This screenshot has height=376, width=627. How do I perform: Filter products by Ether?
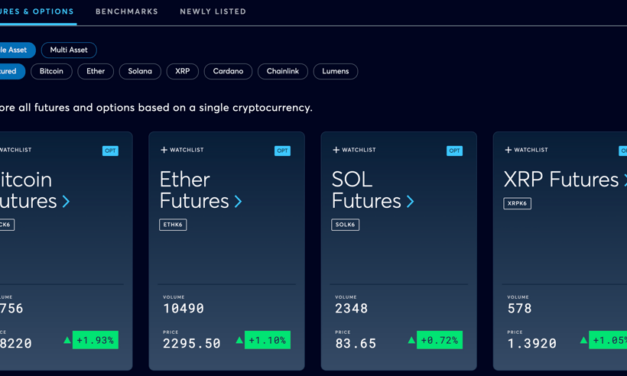click(96, 71)
